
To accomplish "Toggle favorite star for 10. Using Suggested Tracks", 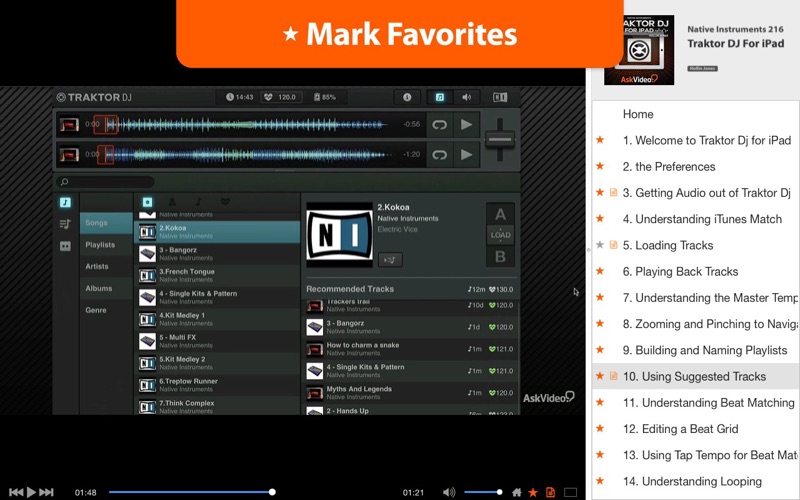I will tap(601, 376).
